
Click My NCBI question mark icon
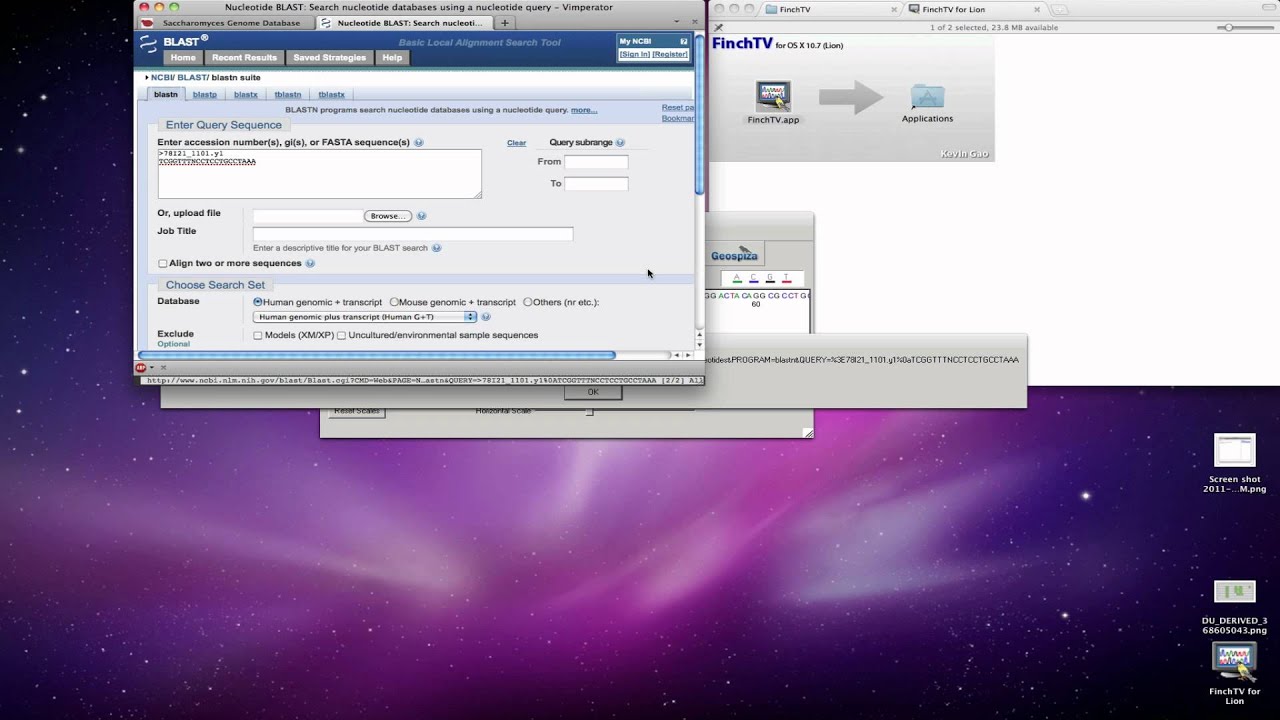click(684, 42)
